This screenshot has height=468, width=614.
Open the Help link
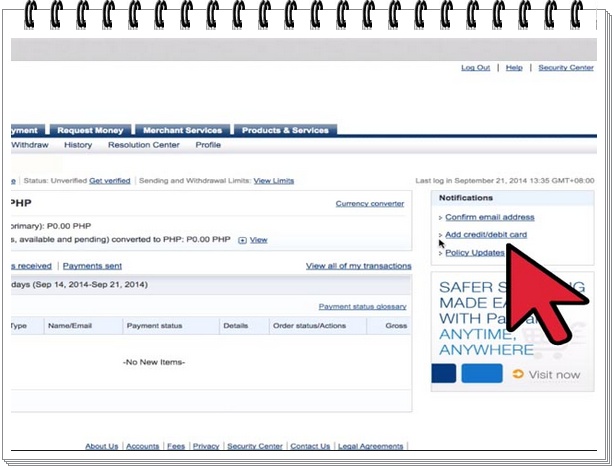tap(514, 68)
